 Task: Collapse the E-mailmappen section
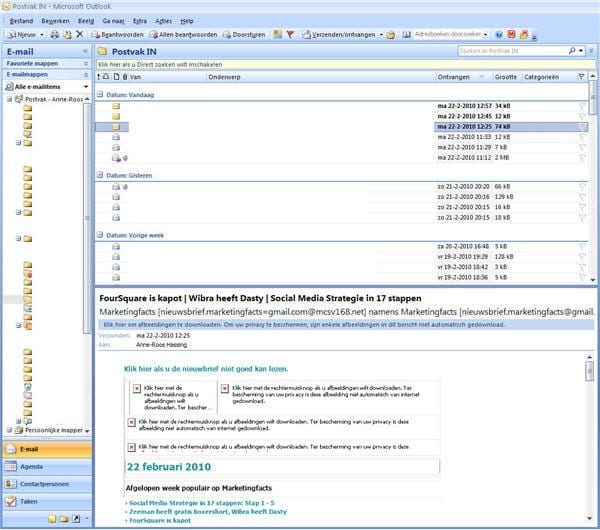[86, 75]
